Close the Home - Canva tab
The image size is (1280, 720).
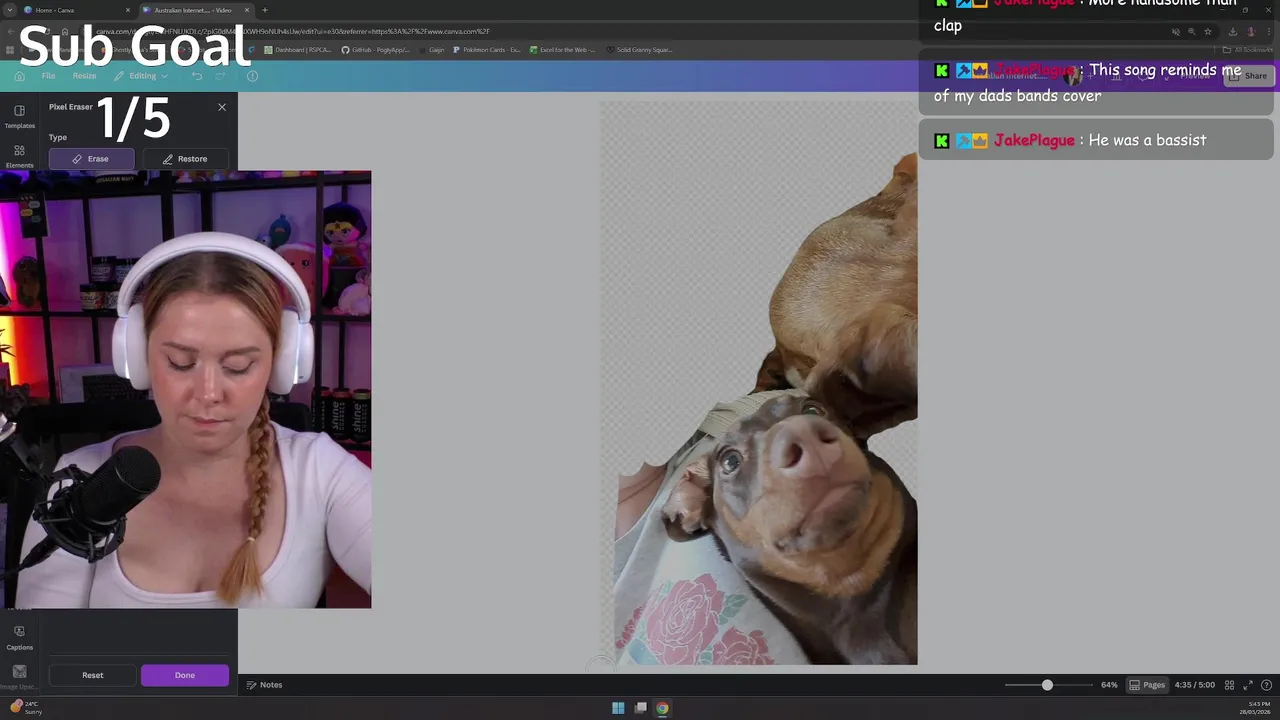[128, 10]
